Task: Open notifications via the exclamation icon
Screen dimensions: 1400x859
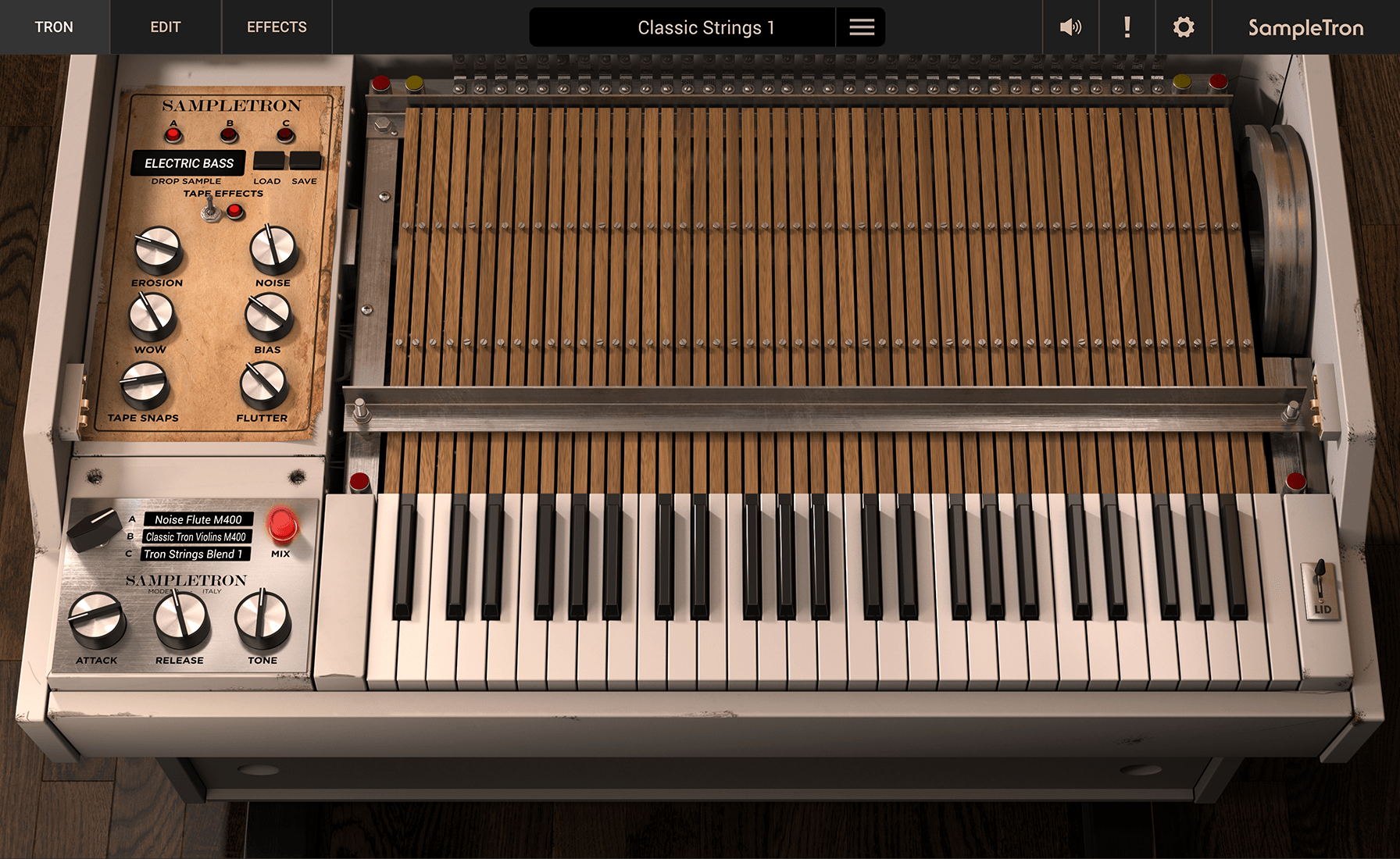Action: 1127,27
